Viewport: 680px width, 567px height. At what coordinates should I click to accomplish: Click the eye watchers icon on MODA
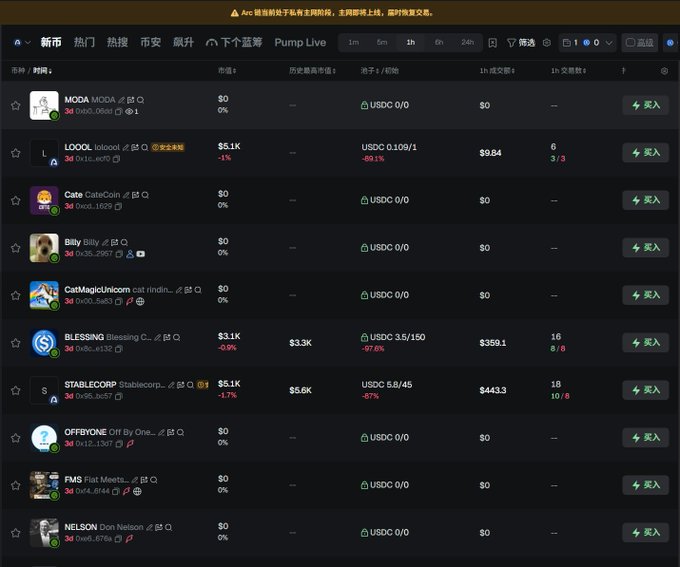point(129,111)
